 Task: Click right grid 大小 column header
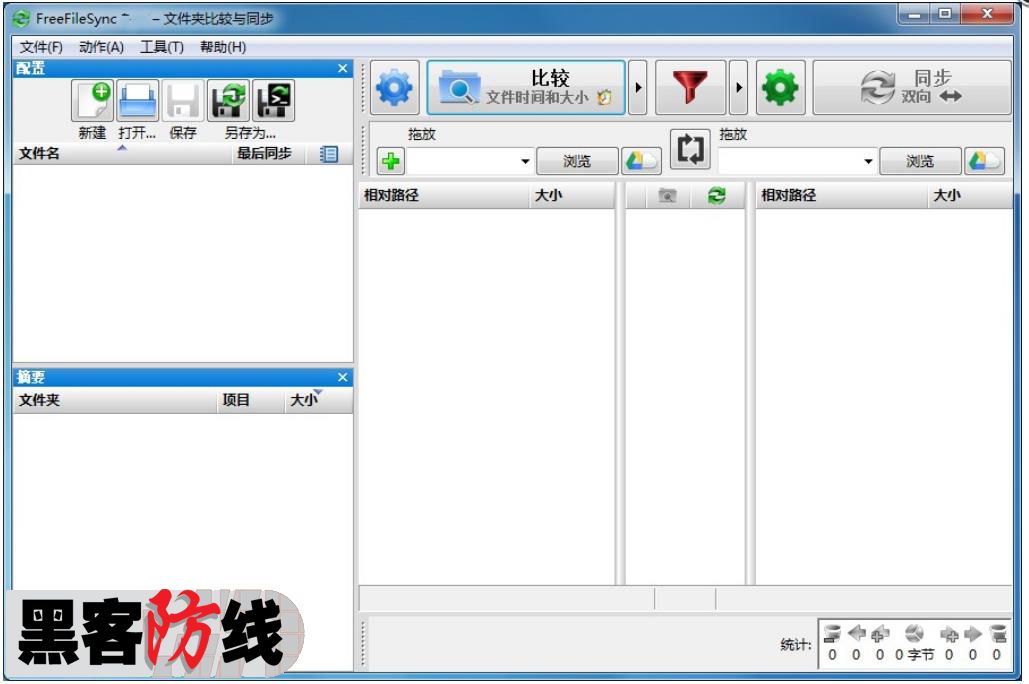click(x=970, y=195)
